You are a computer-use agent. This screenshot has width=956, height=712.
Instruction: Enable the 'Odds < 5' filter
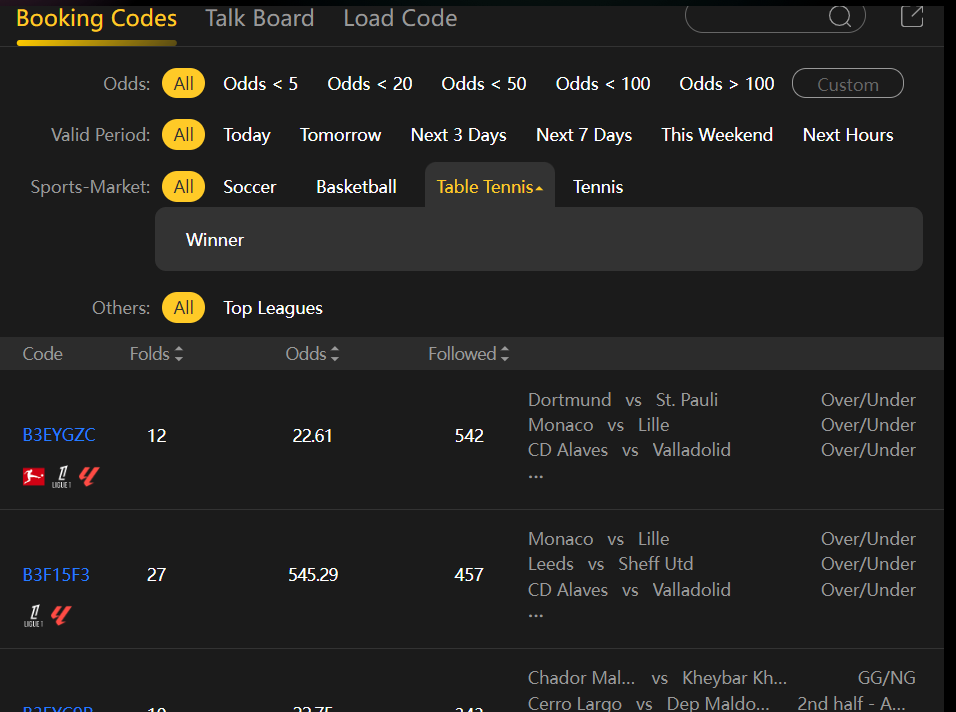pyautogui.click(x=260, y=84)
